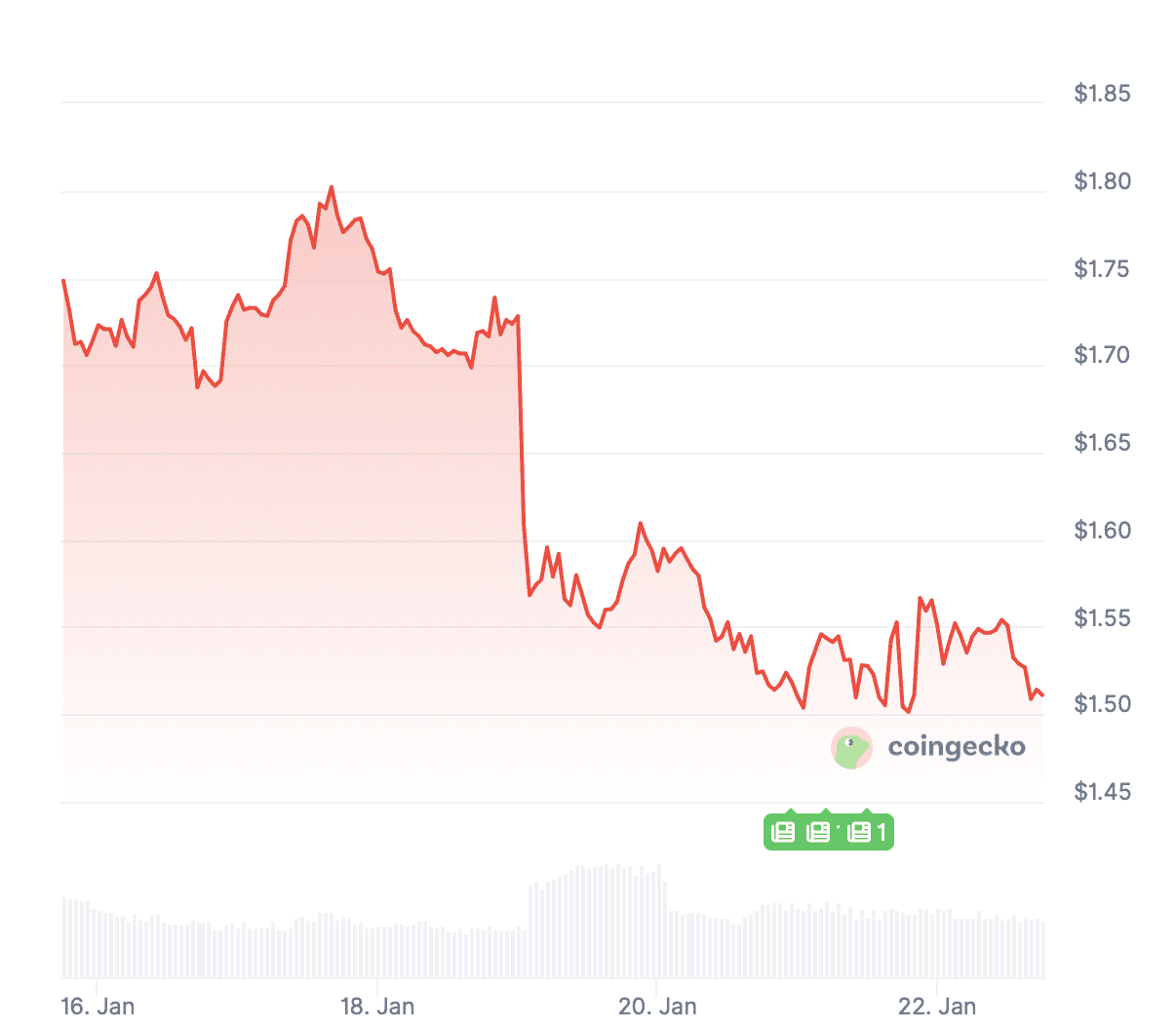Click the 22. Jan date label
Screen dimensions: 1176x1030
(x=937, y=1006)
